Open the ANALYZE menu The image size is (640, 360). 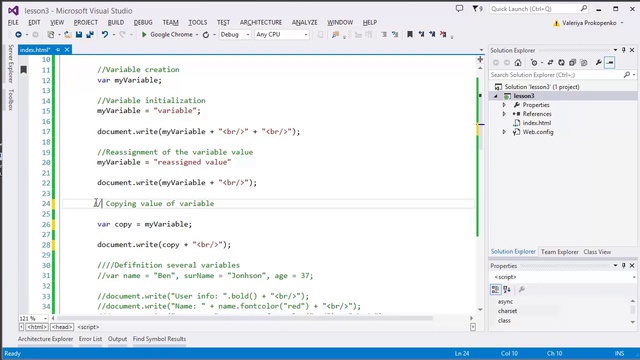tap(304, 22)
